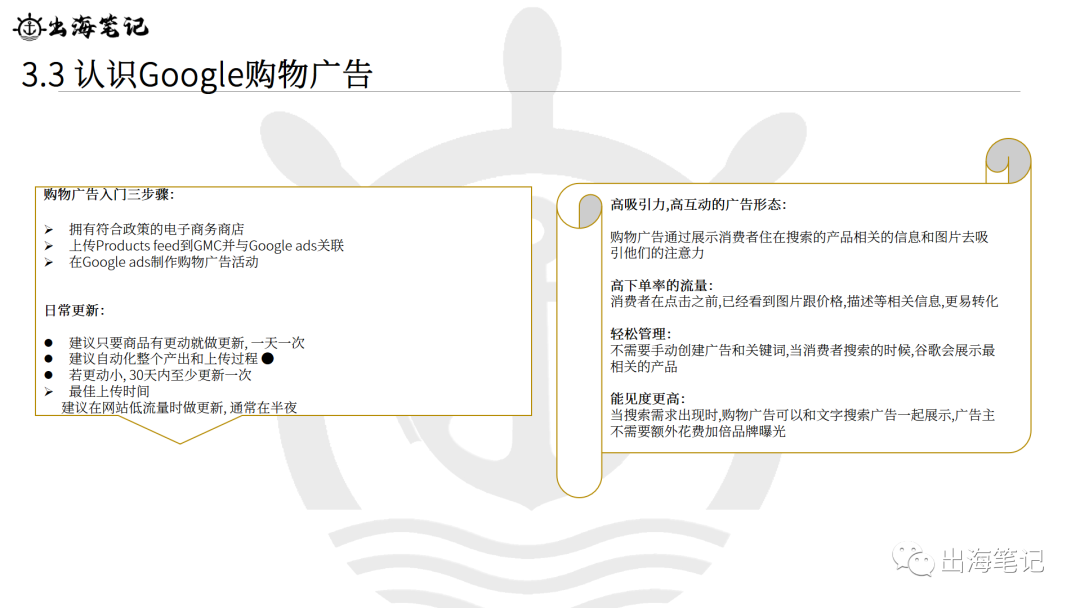Click the line 拥有符合政策的电子商务商店
This screenshot has height=608, width=1080.
156,229
